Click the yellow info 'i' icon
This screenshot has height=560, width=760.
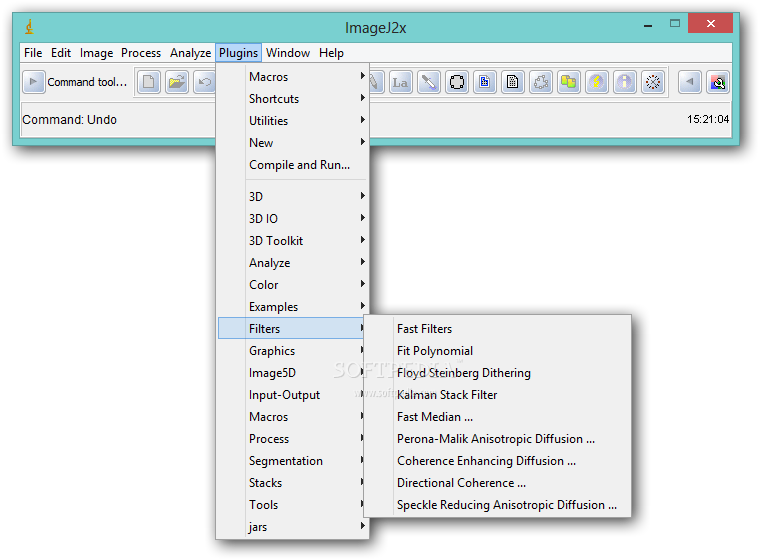[625, 82]
